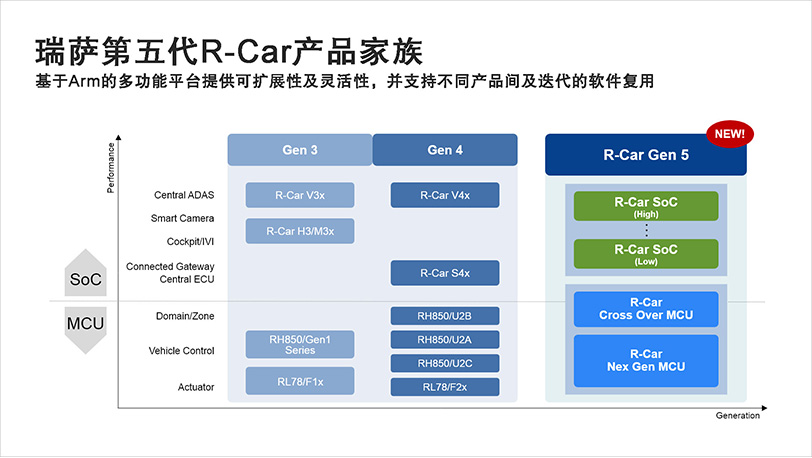The width and height of the screenshot is (812, 458).
Task: Click the RH850/U2C box
Action: [x=445, y=363]
